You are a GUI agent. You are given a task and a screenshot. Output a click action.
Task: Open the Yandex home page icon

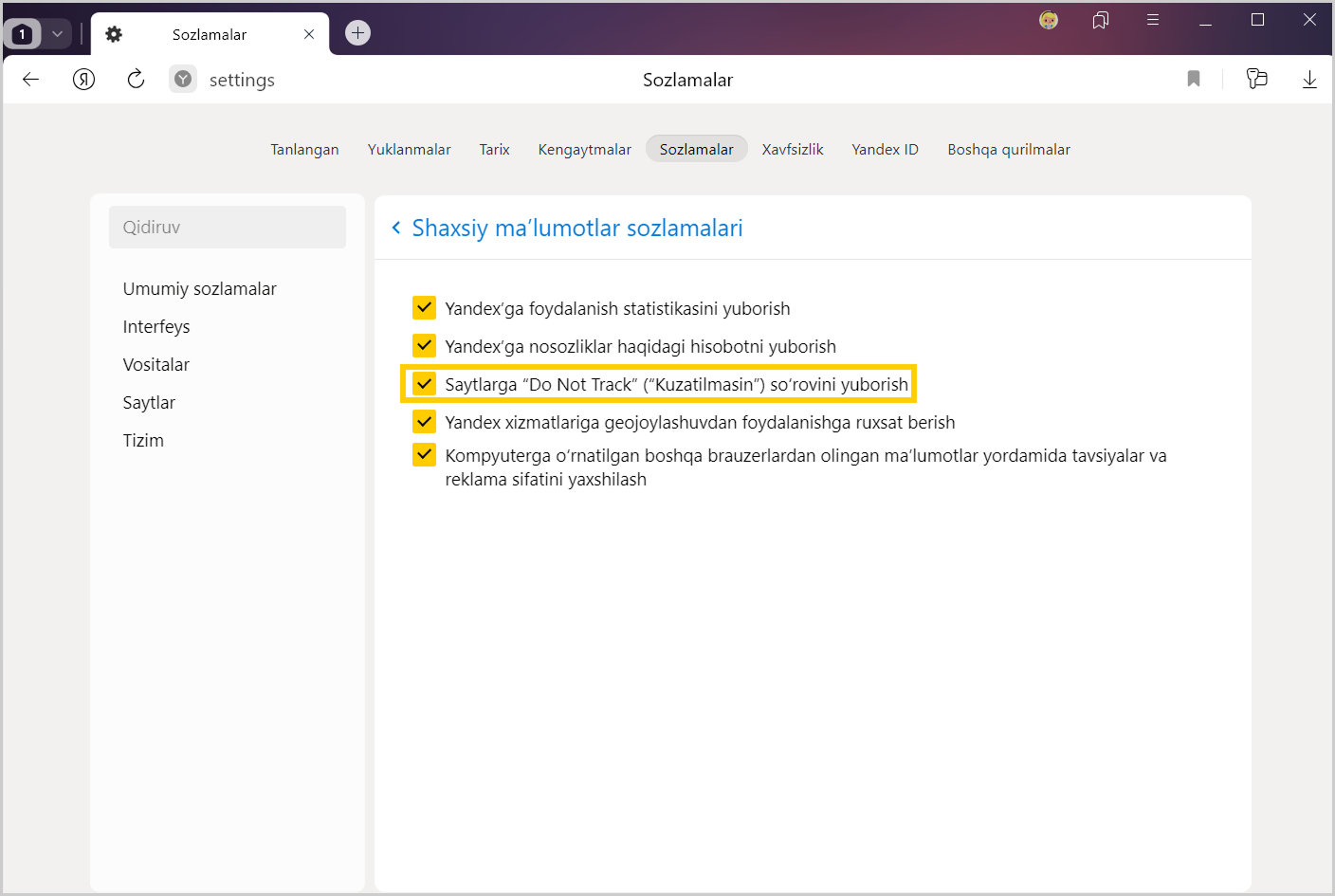pos(83,80)
